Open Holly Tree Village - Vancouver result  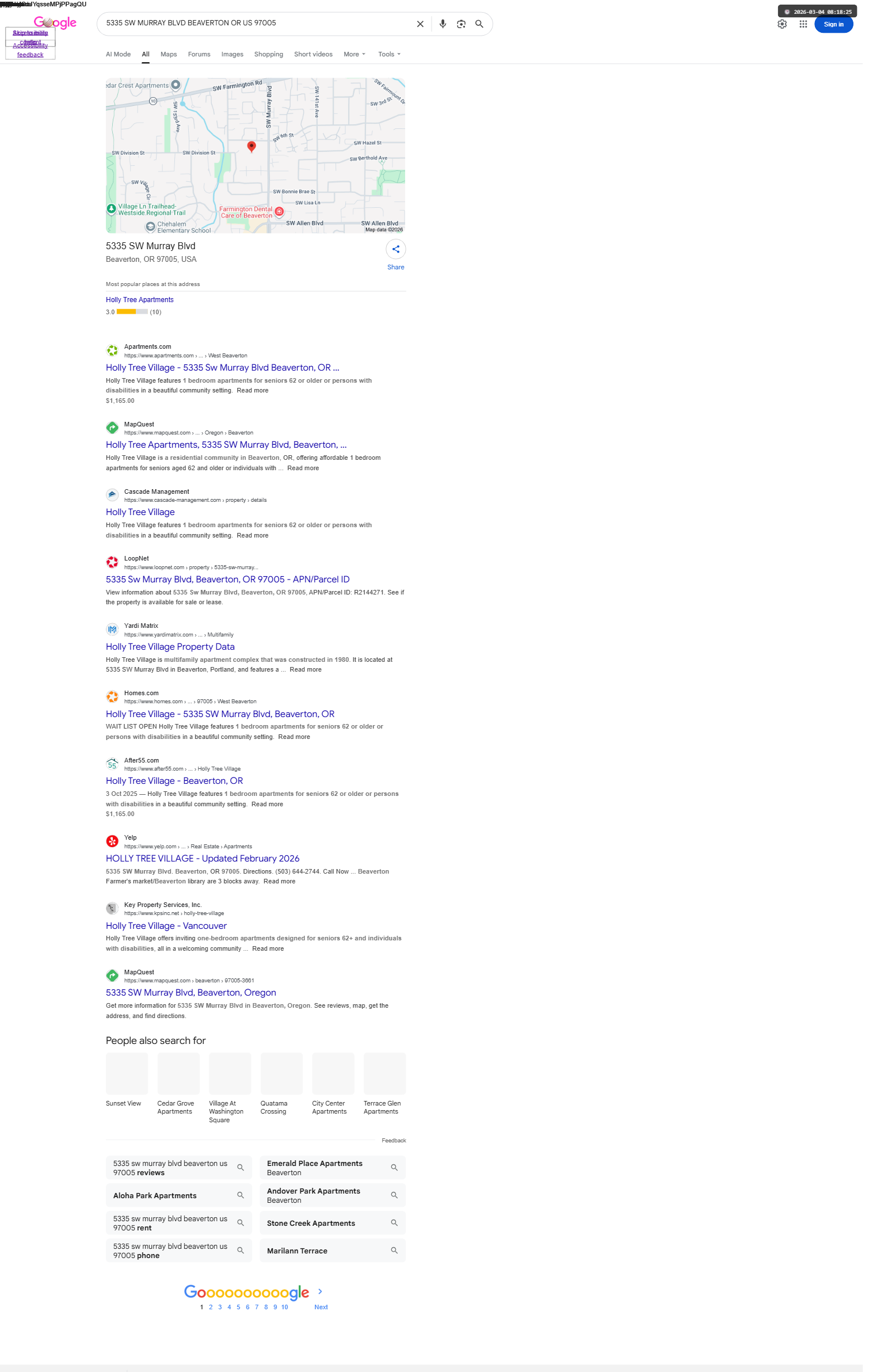(x=166, y=926)
